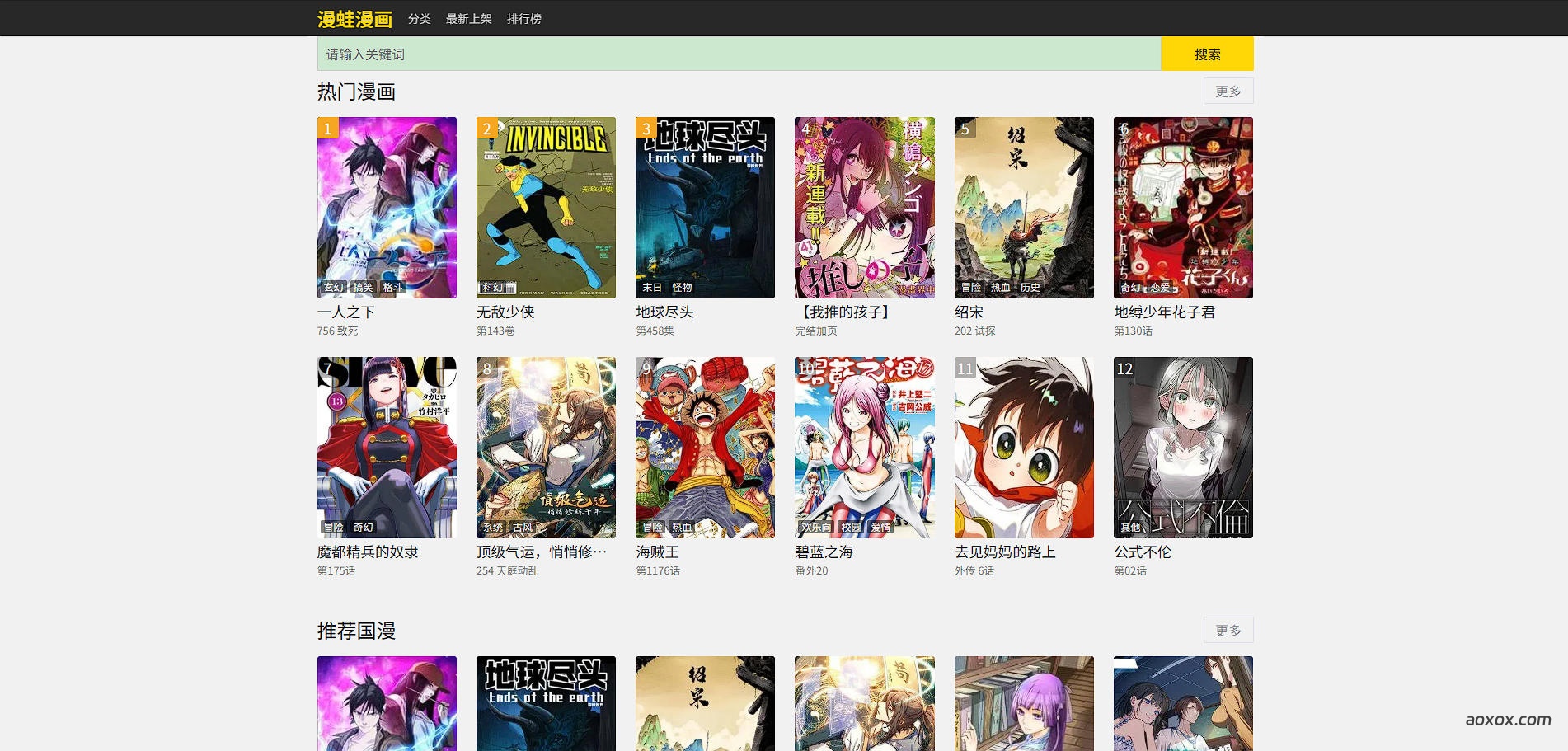Click 更多 next to 推荐国漫

pyautogui.click(x=1228, y=631)
